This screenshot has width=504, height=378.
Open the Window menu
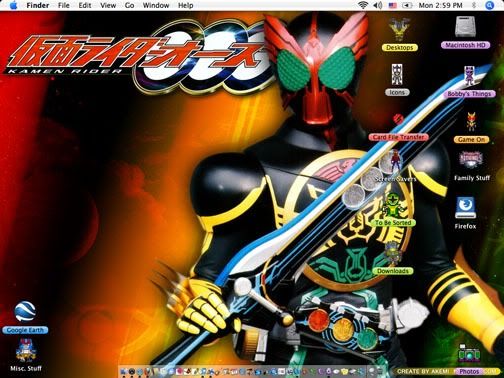click(156, 5)
